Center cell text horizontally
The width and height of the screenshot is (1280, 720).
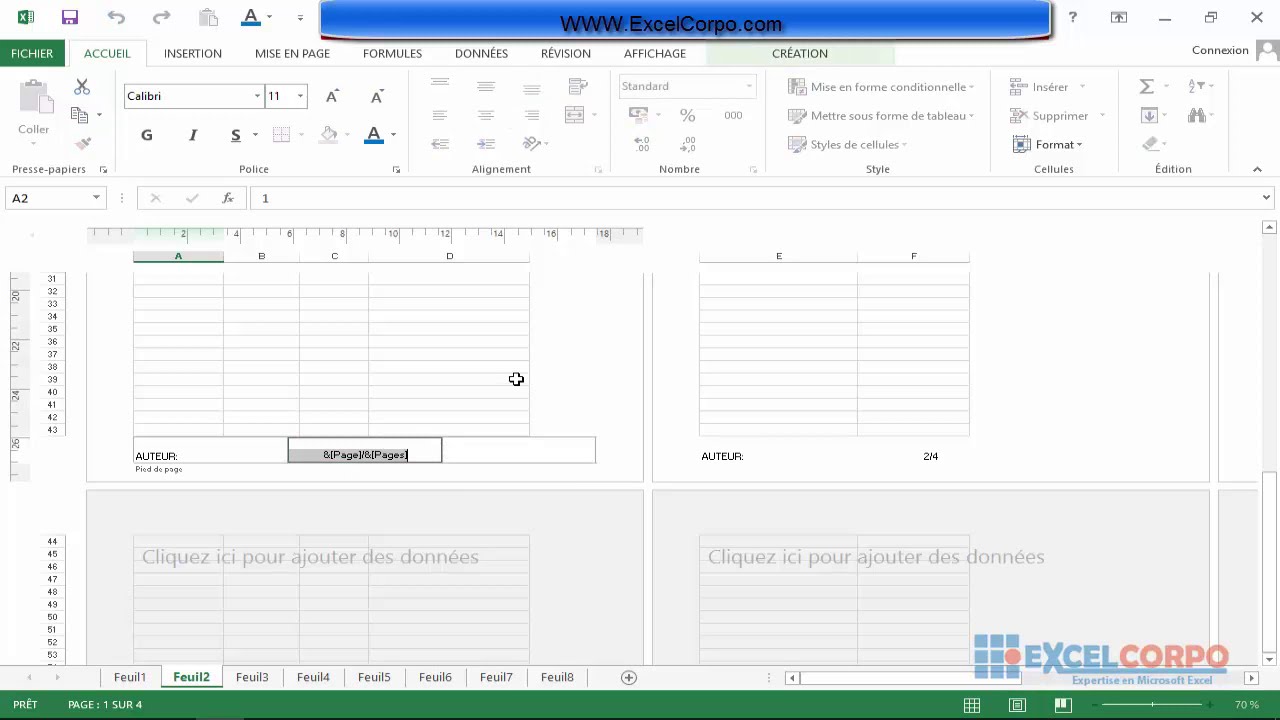point(486,115)
